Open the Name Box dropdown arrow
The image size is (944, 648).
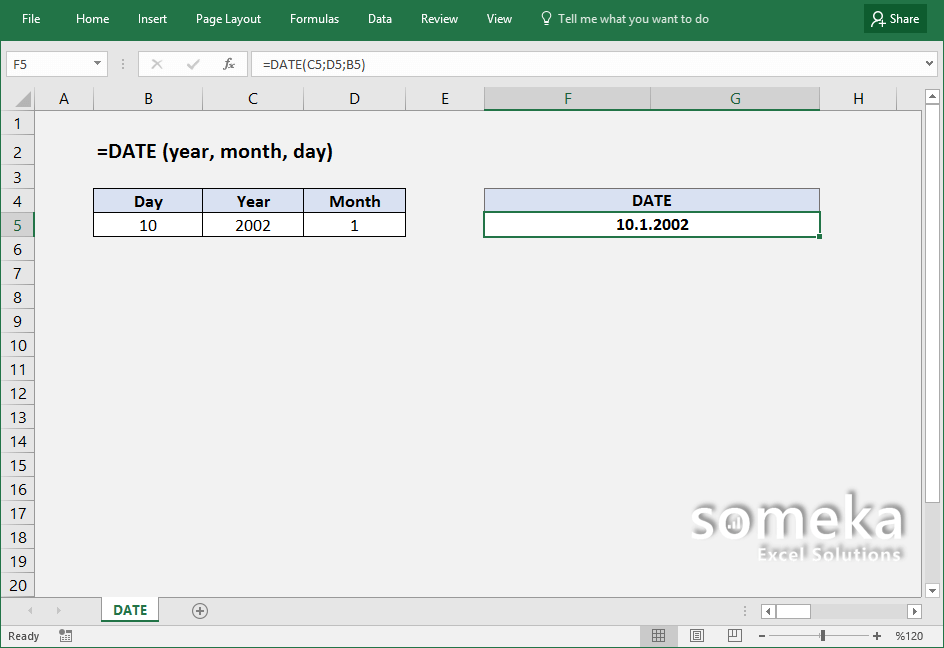point(97,63)
